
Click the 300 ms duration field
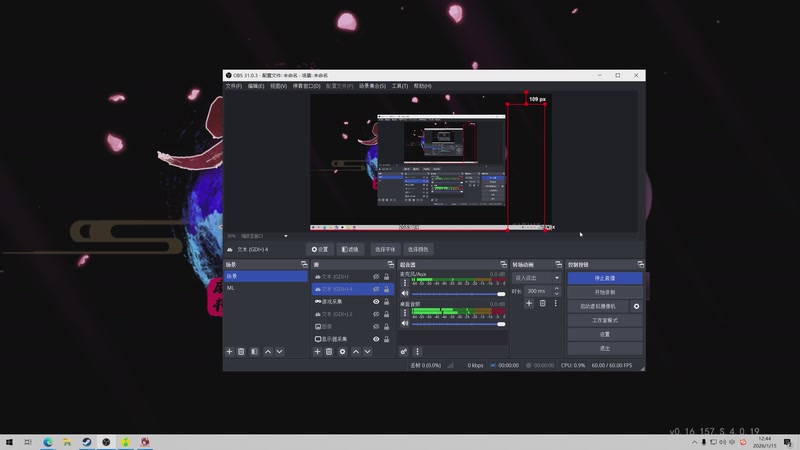[538, 291]
